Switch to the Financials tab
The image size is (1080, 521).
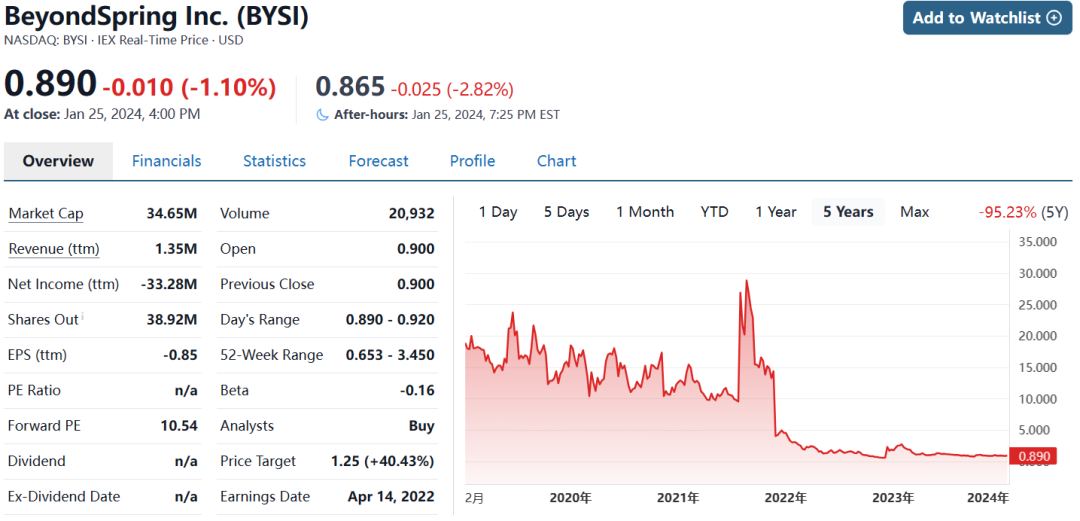[x=166, y=161]
